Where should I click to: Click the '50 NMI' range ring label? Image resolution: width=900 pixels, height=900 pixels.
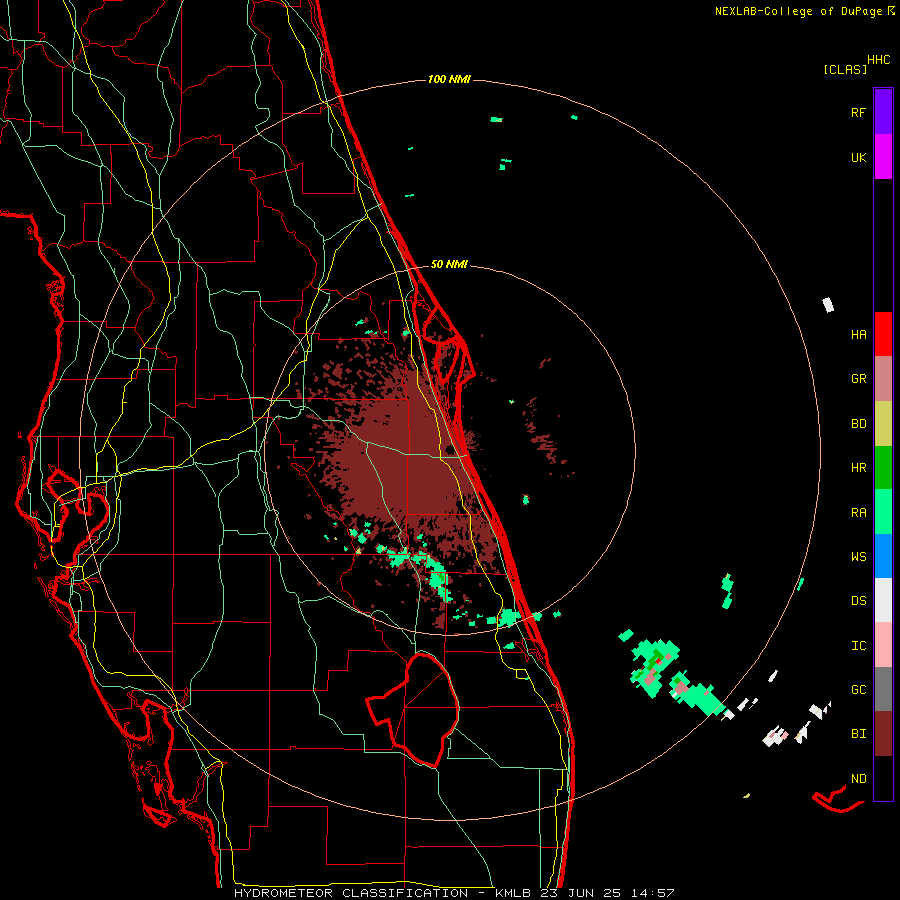(449, 264)
